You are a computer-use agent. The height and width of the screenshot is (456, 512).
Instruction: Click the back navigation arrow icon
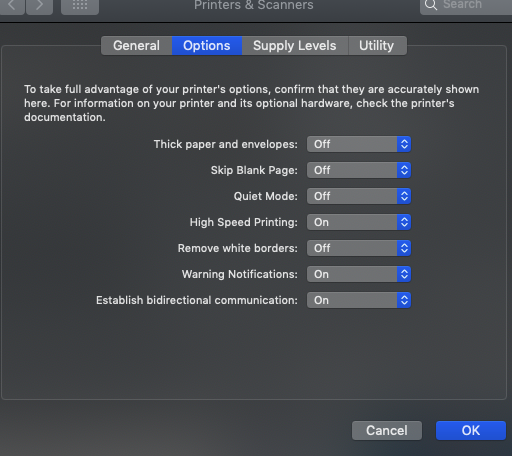pyautogui.click(x=12, y=5)
